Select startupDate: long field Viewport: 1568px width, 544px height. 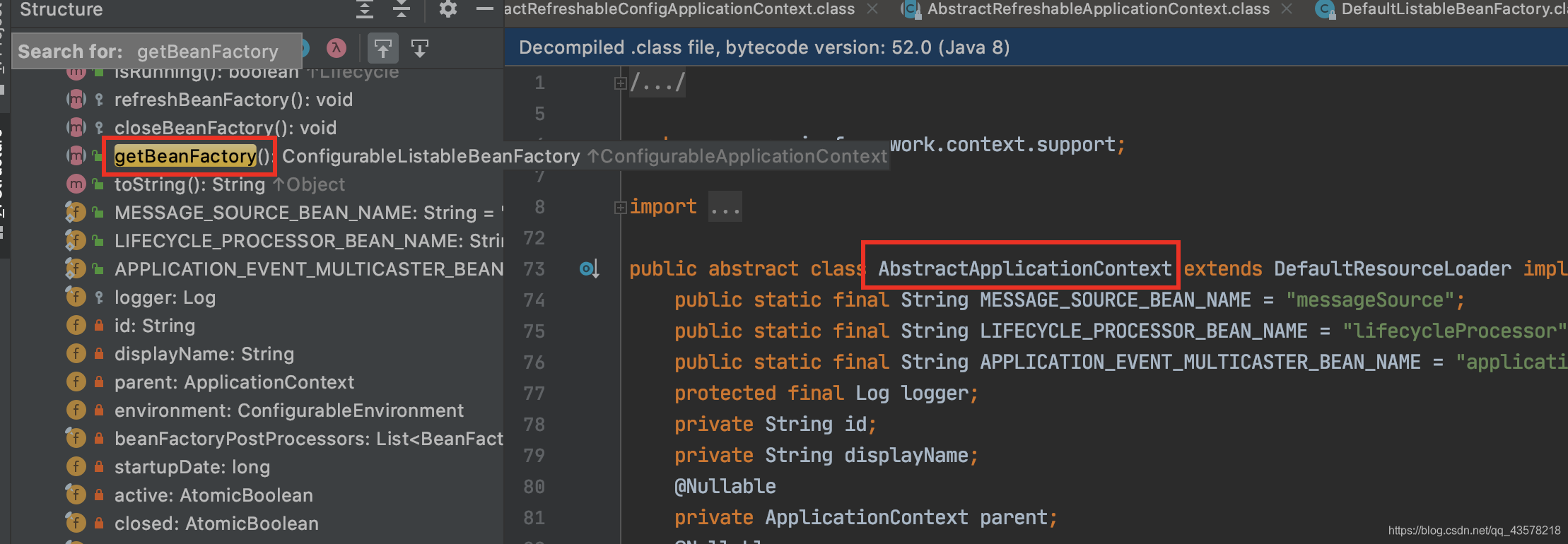point(192,467)
